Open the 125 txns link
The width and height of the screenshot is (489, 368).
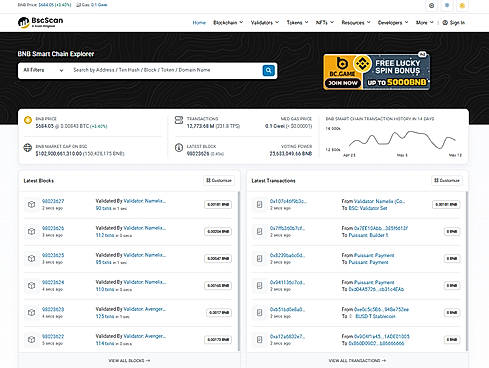pos(105,316)
